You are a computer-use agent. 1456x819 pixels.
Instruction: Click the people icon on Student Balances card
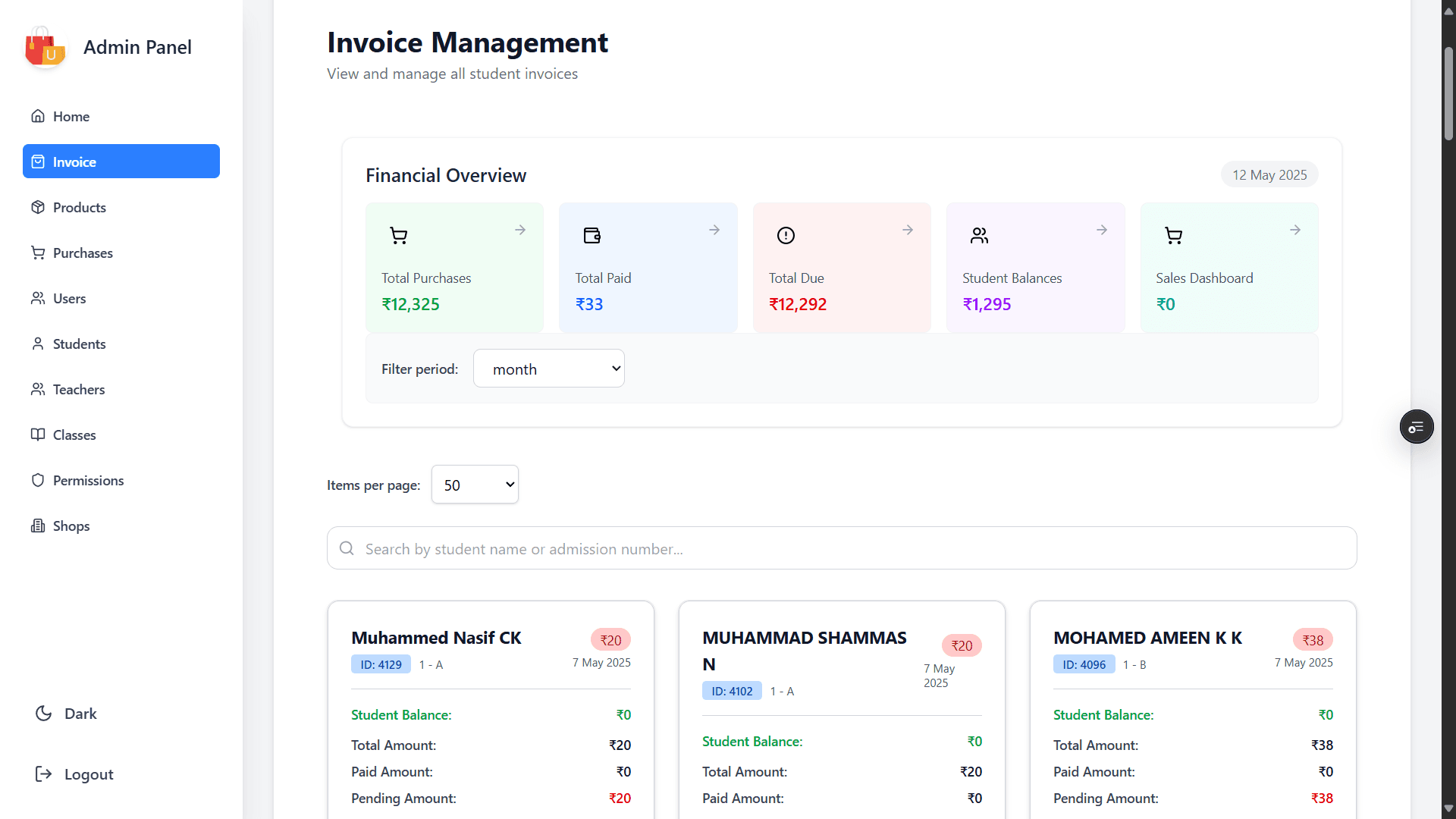tap(980, 236)
